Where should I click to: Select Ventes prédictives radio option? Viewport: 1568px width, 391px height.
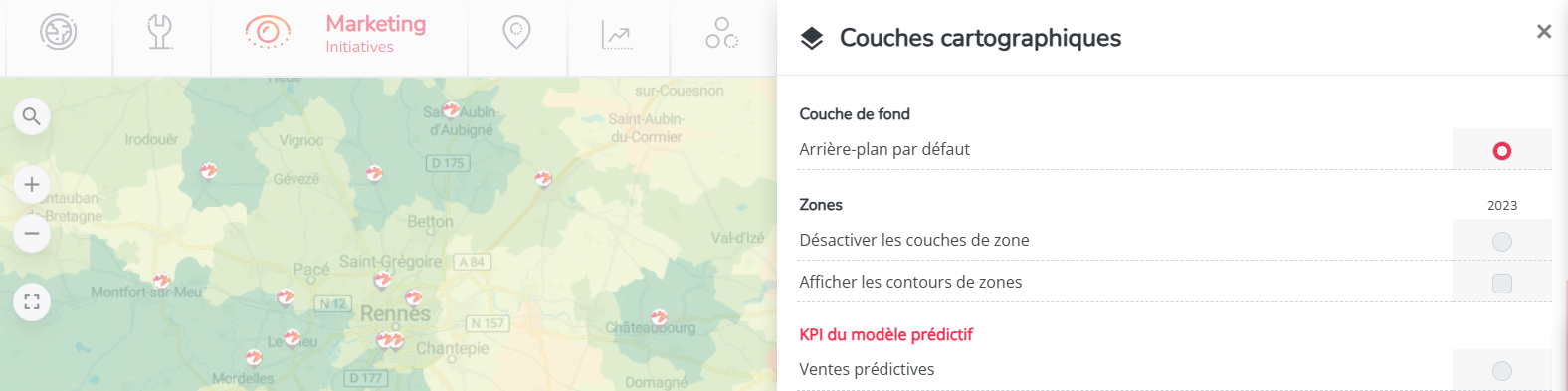1502,371
